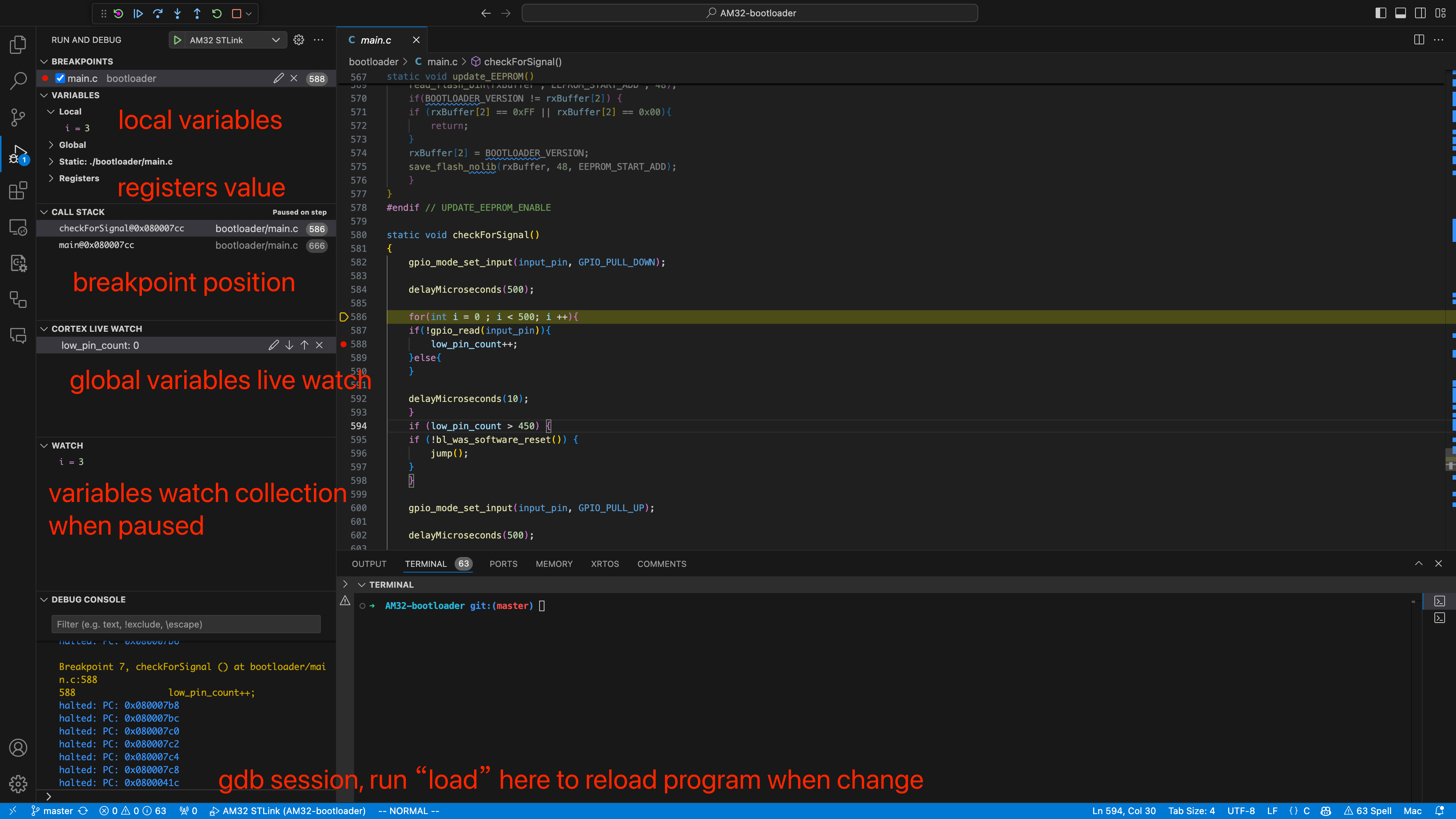This screenshot has width=1456, height=819.
Task: Select the main@0x080007cc stack frame
Action: point(186,245)
